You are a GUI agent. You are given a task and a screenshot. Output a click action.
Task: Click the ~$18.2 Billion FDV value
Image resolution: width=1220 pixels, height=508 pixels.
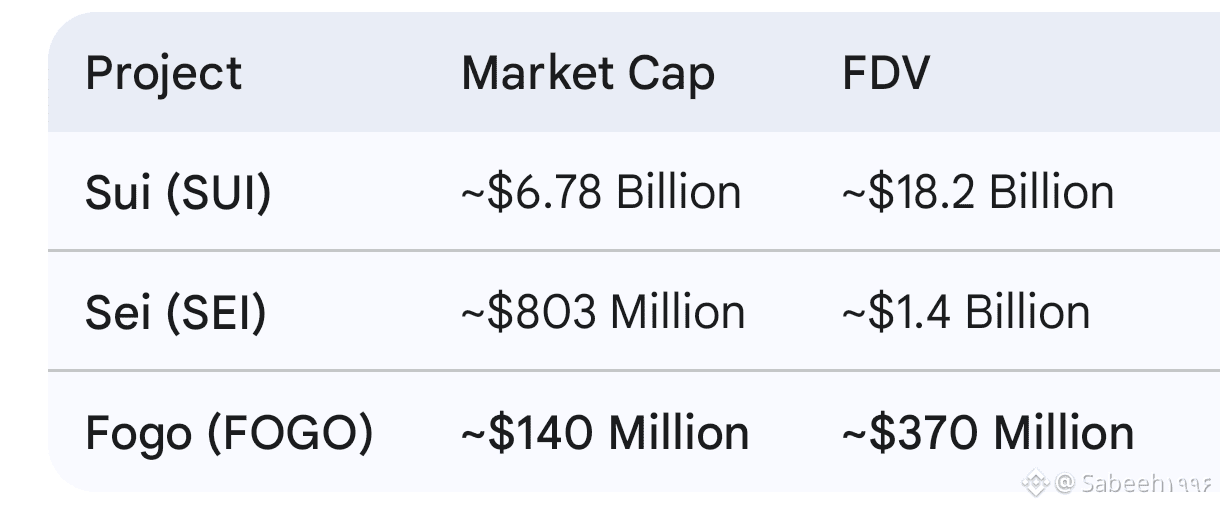pos(978,193)
